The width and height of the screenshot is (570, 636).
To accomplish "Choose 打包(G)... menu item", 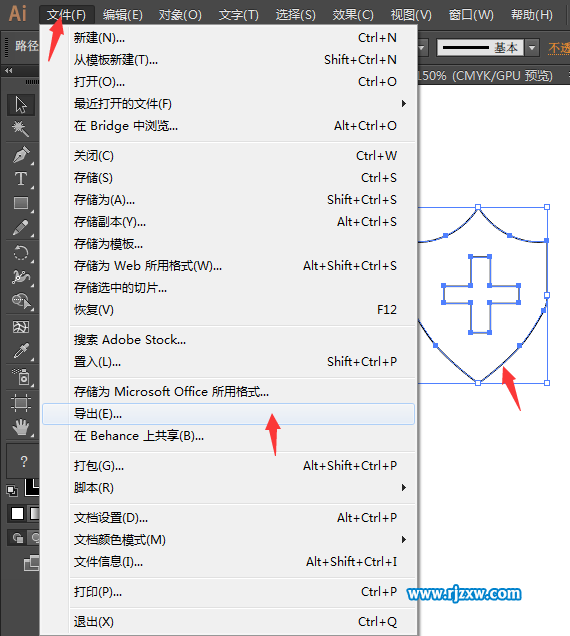I will click(x=229, y=466).
